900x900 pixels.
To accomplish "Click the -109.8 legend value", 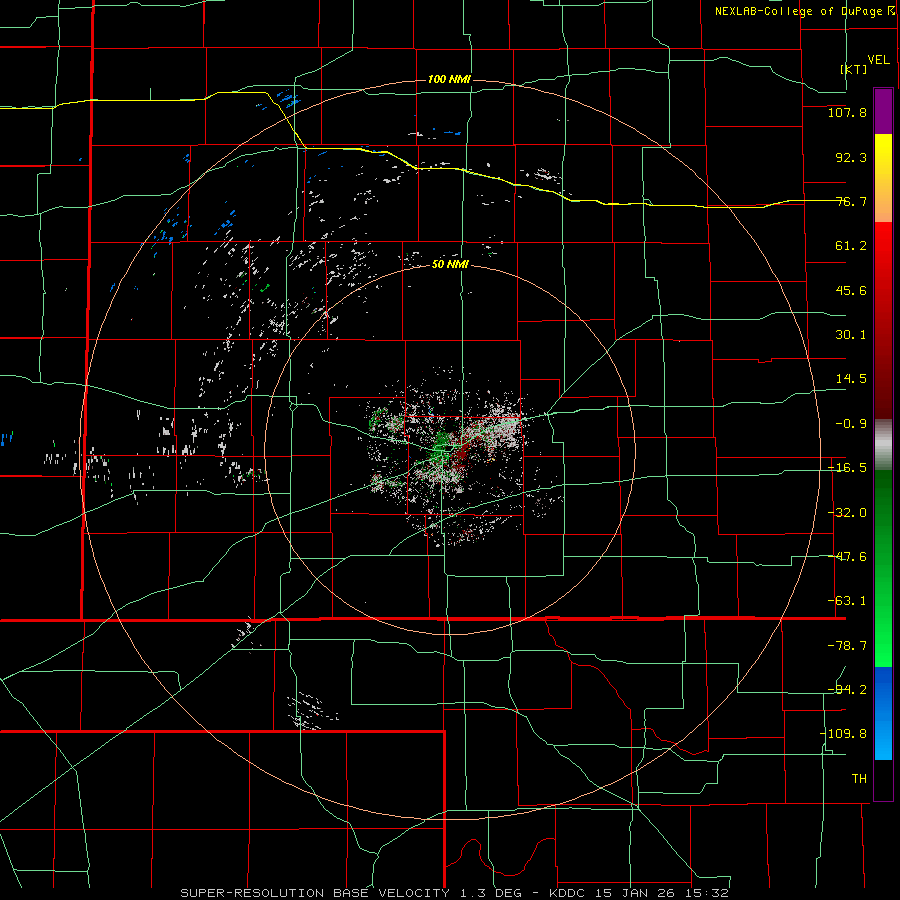I will coord(843,734).
